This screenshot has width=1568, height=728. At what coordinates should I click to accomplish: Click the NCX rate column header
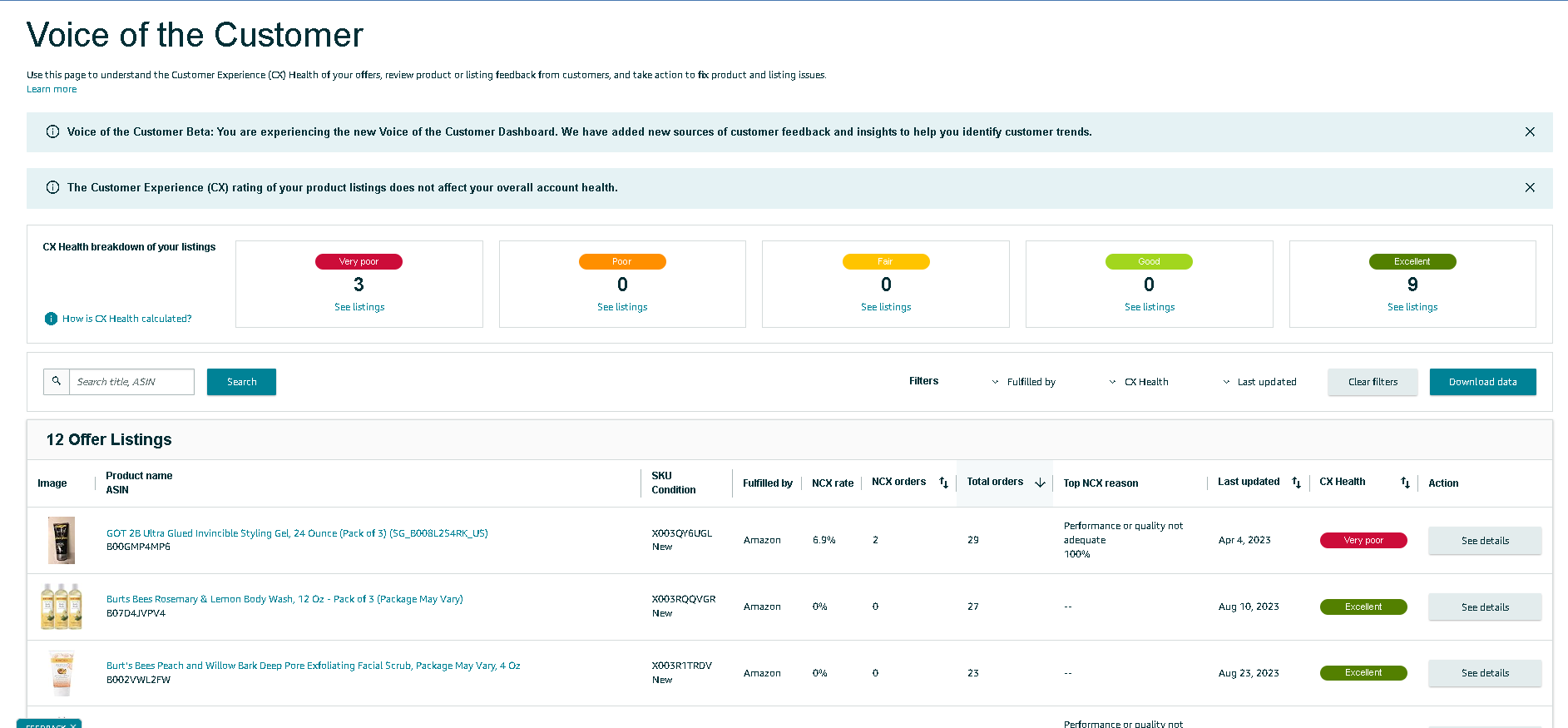[x=833, y=483]
